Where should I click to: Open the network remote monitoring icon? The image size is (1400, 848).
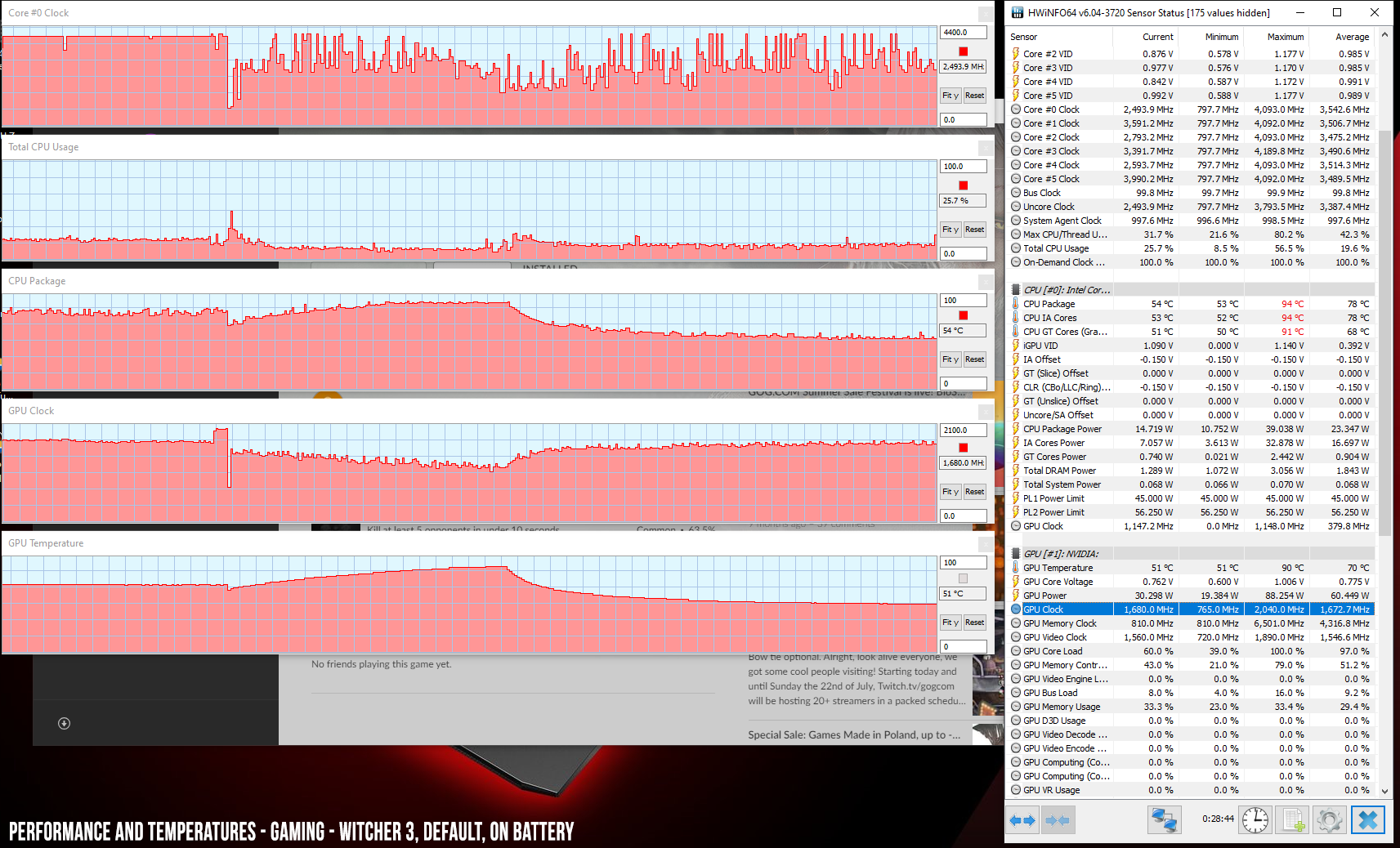click(1165, 820)
